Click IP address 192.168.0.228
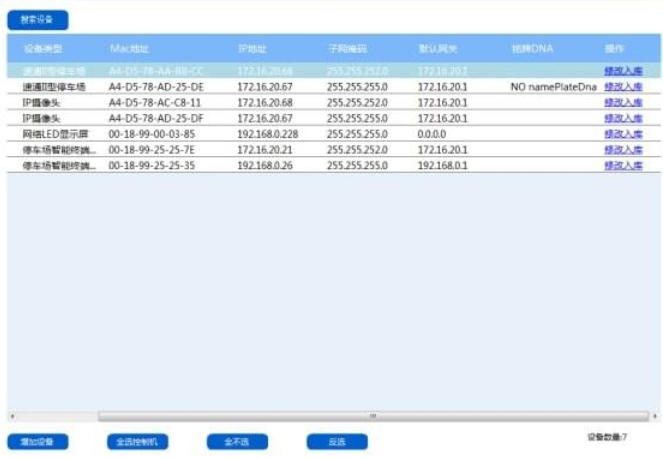 (268, 134)
